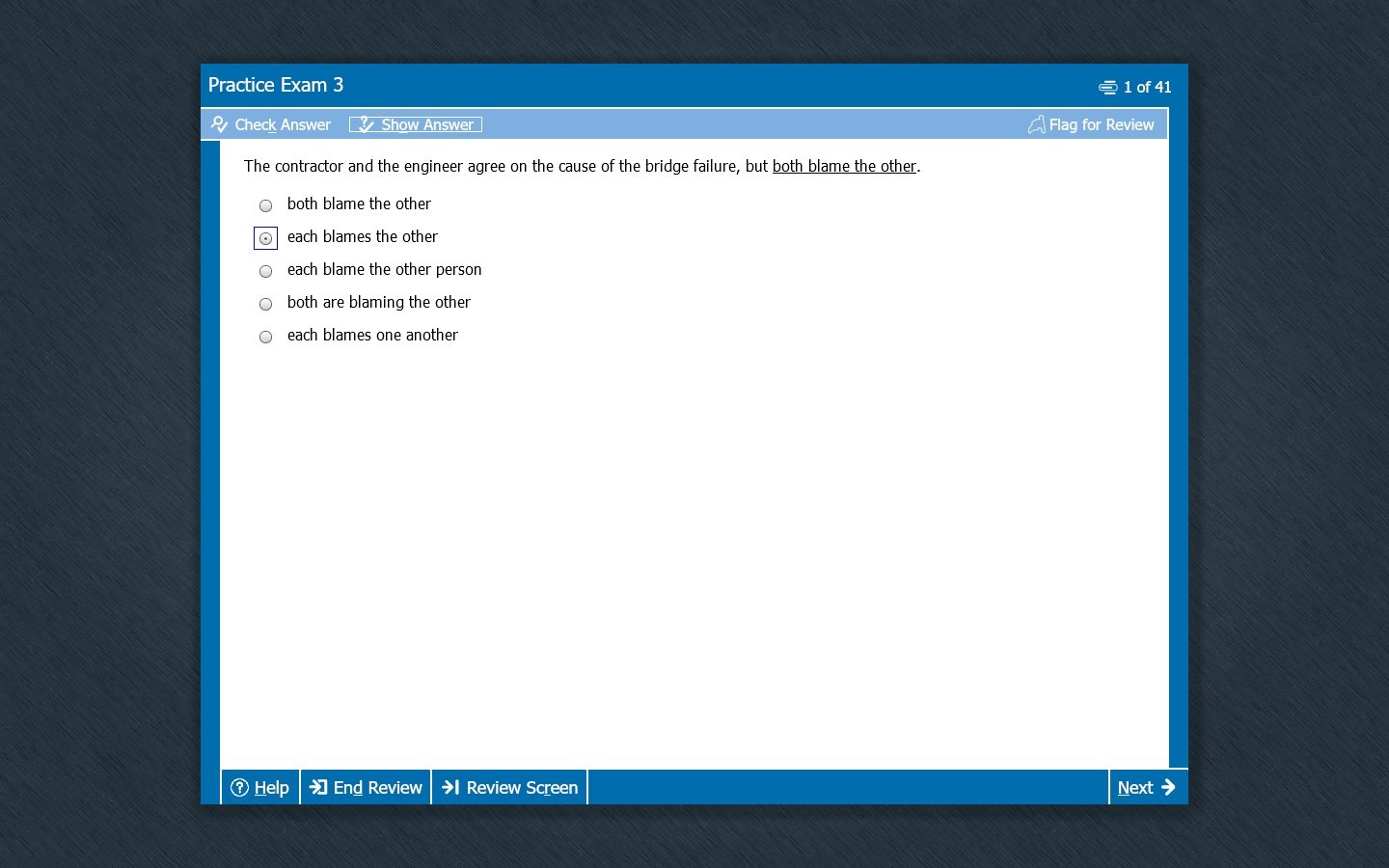1389x868 pixels.
Task: Click the "Review Screen" button label
Action: (x=522, y=788)
